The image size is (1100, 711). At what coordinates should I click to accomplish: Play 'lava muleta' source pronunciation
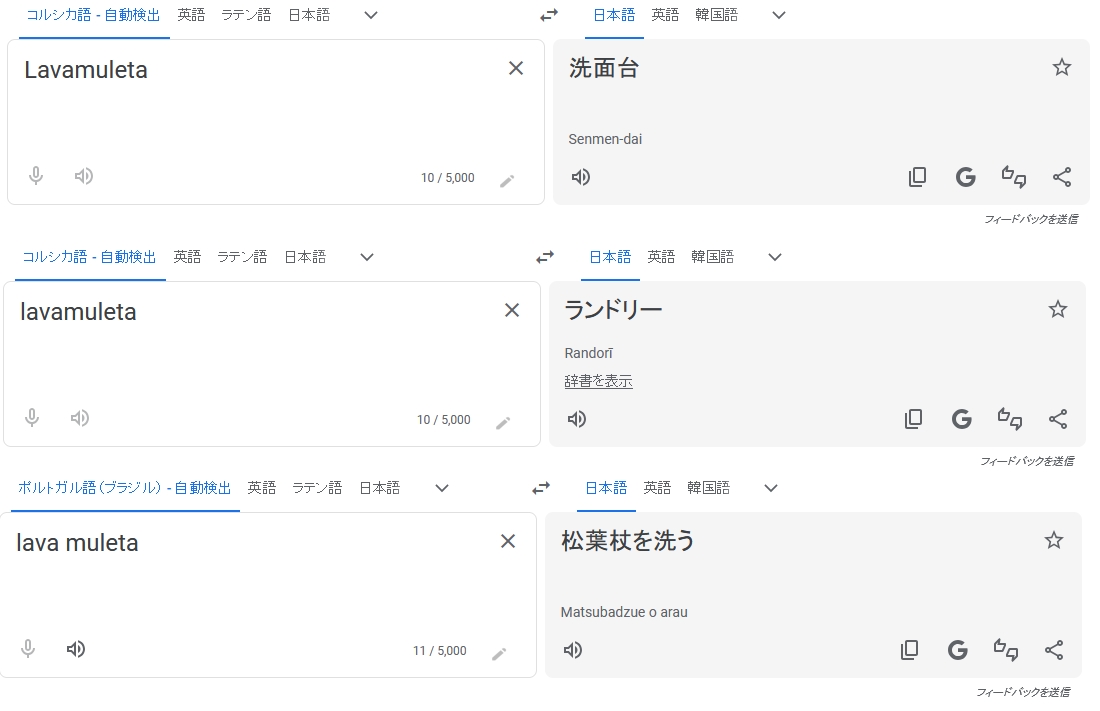(76, 649)
